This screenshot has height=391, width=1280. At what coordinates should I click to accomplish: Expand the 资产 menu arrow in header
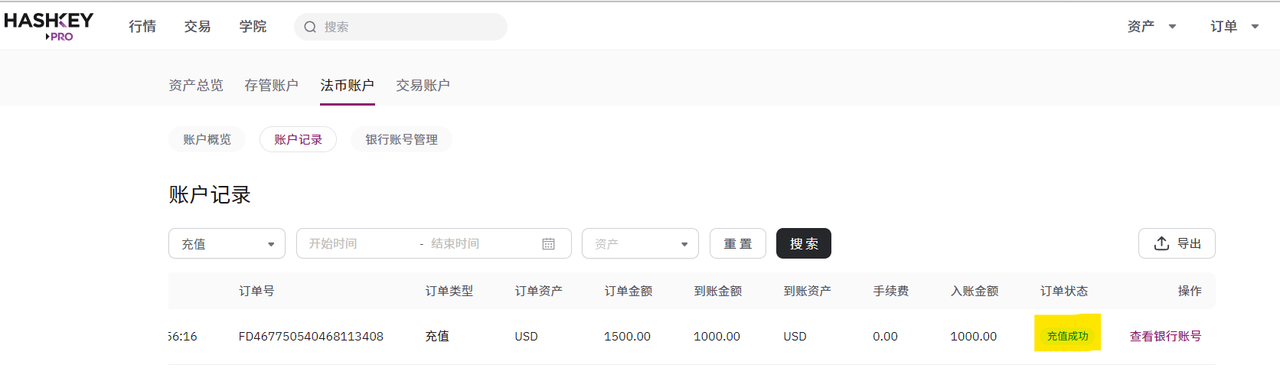coord(1172,27)
